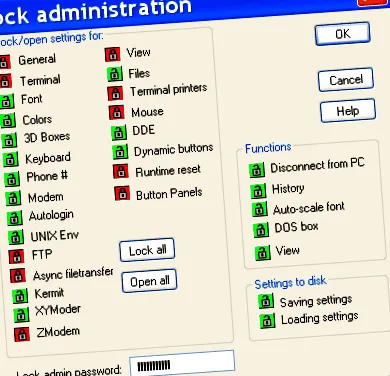
Task: Toggle the settings View lock icon
Action: click(112, 54)
